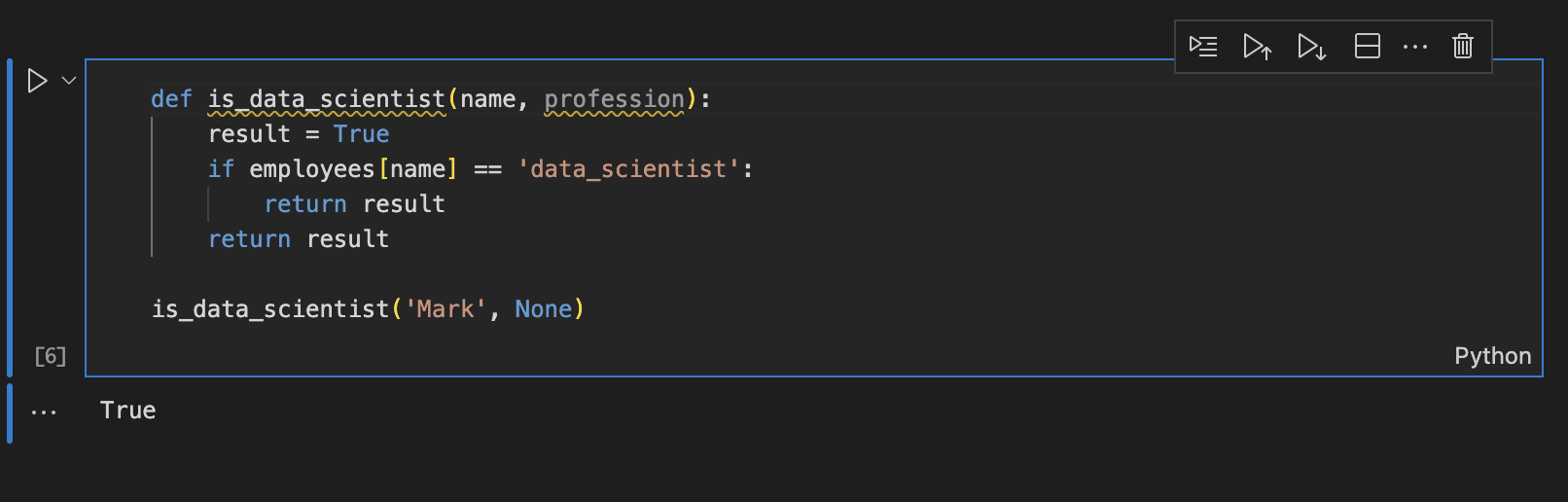Click the True output text
1568x502 pixels.
pos(127,411)
